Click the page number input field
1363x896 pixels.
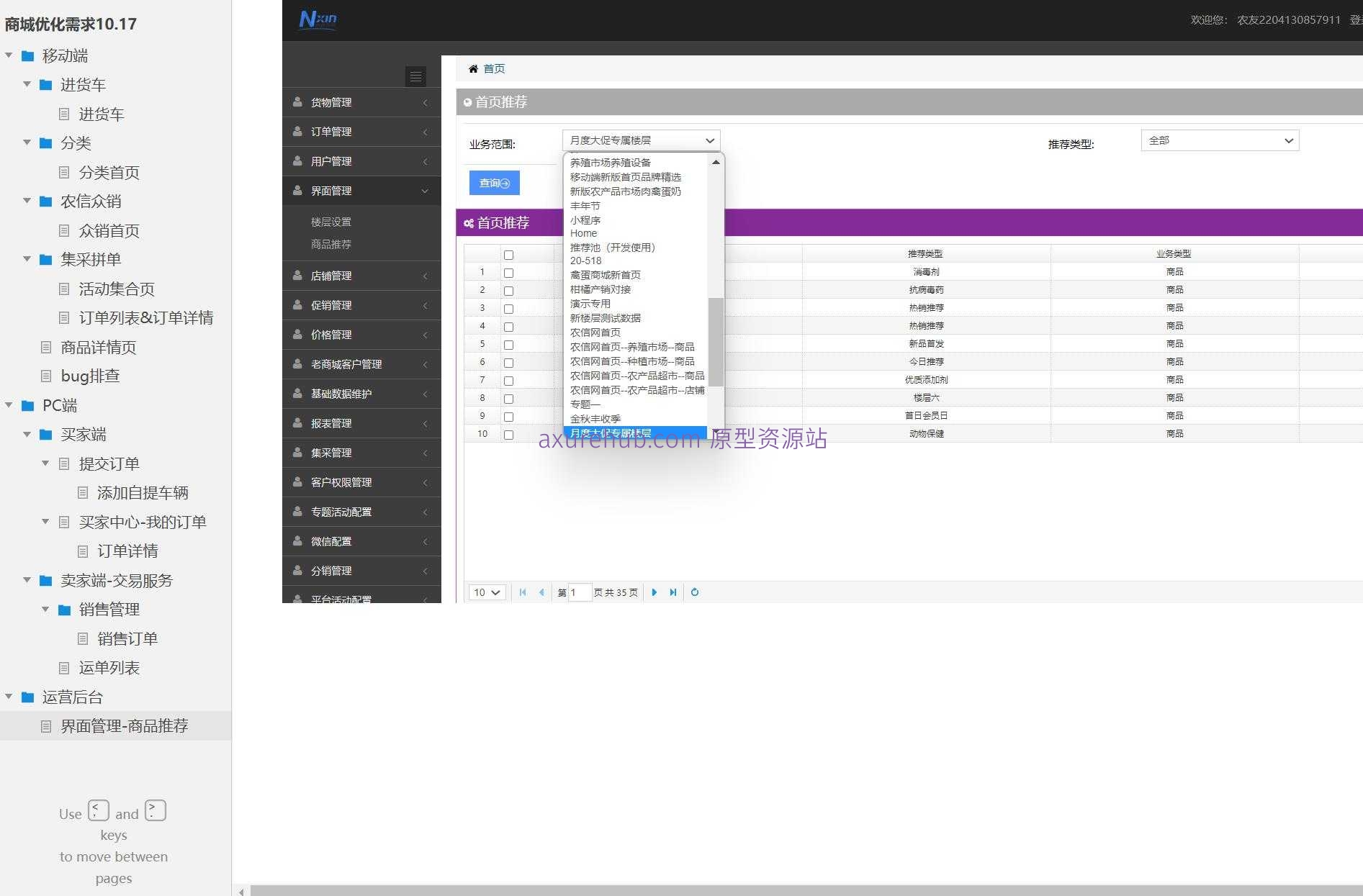click(580, 592)
